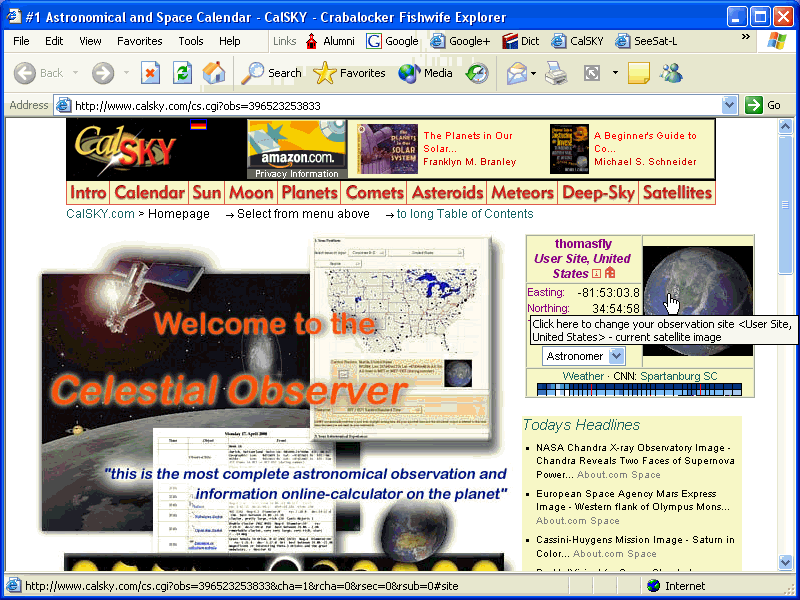800x600 pixels.
Task: Select the Asteroids tab on CalSKY menu
Action: coord(447,193)
